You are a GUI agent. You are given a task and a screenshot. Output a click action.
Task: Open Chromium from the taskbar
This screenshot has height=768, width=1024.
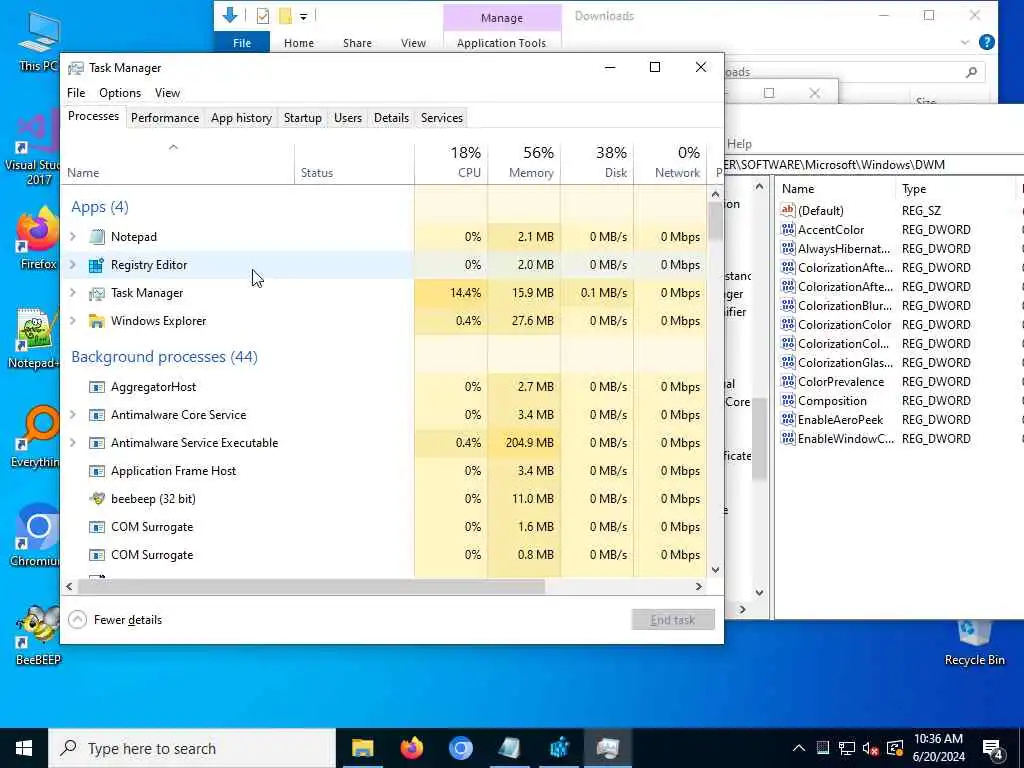point(460,748)
